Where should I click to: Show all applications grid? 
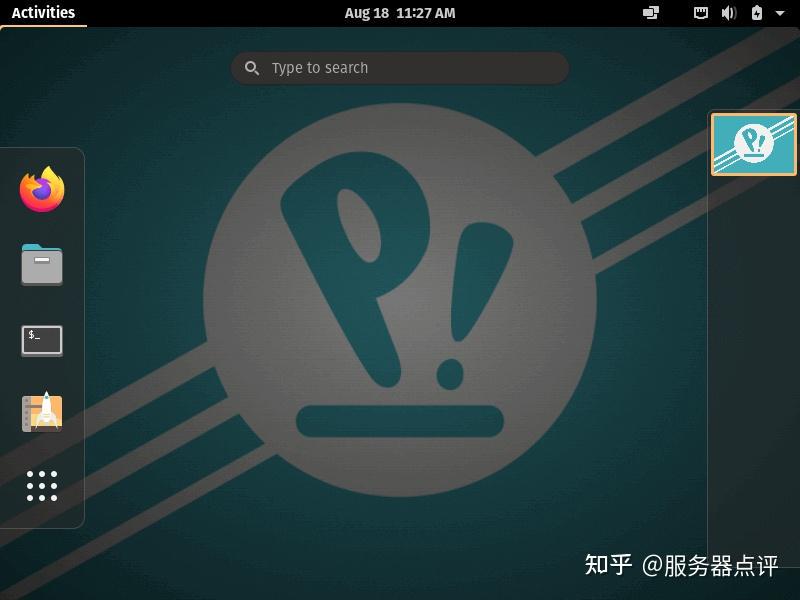[x=42, y=486]
